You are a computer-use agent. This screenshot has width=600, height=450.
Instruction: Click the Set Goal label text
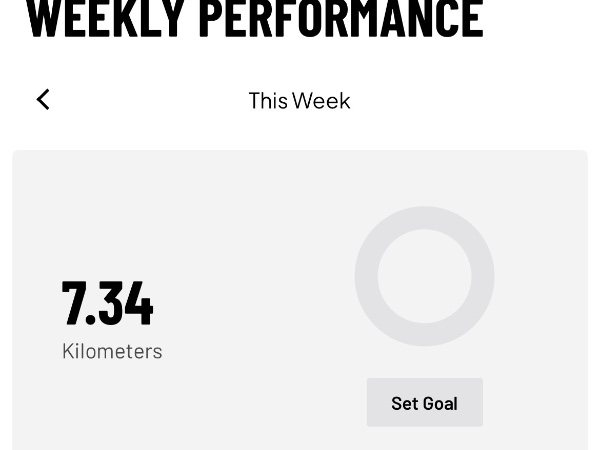(x=424, y=403)
